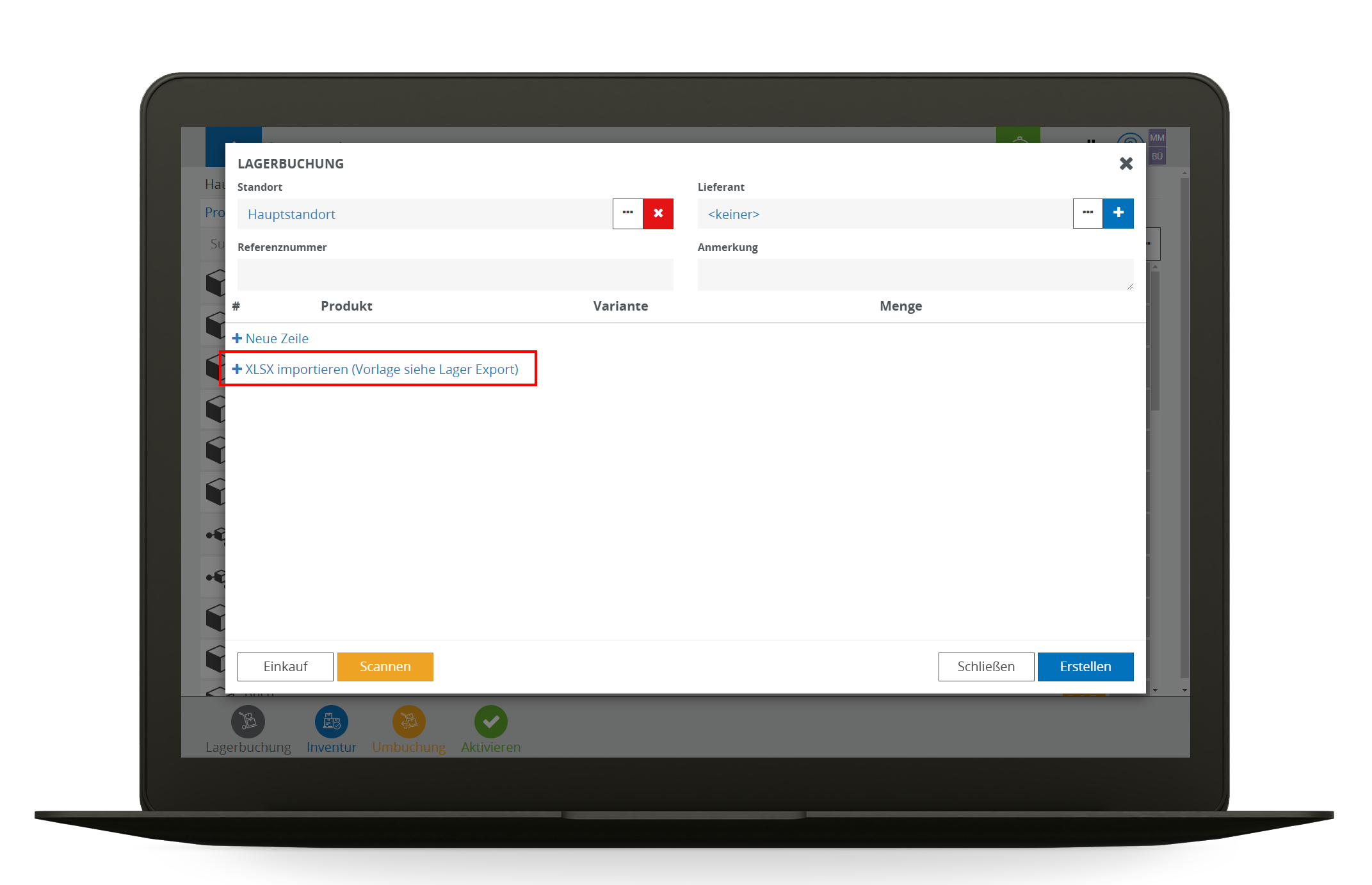
Task: Open the Inventur icon at bottom
Action: click(x=331, y=722)
